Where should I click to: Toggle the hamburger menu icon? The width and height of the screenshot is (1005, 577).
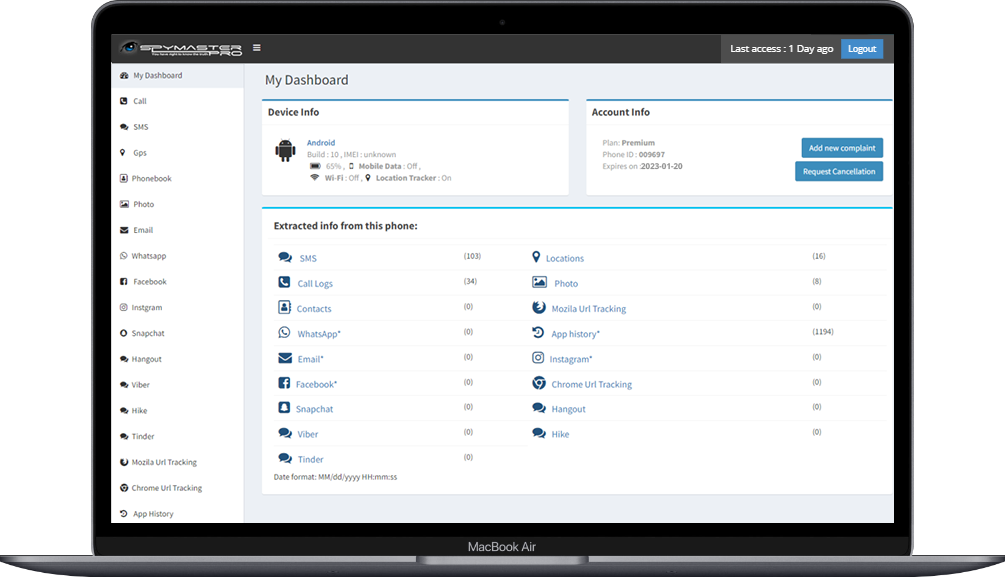256,47
